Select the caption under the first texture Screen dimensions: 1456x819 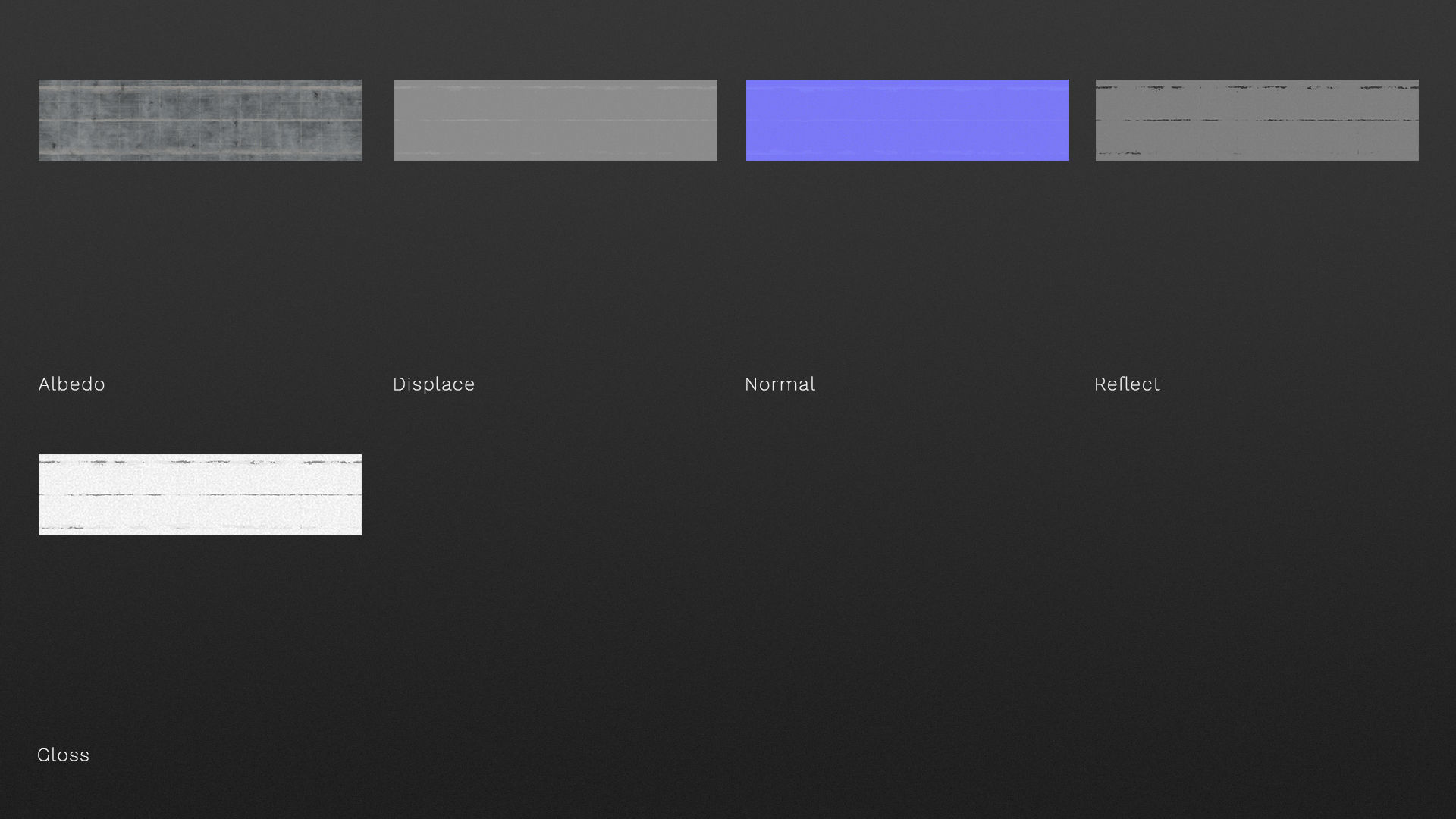(71, 384)
